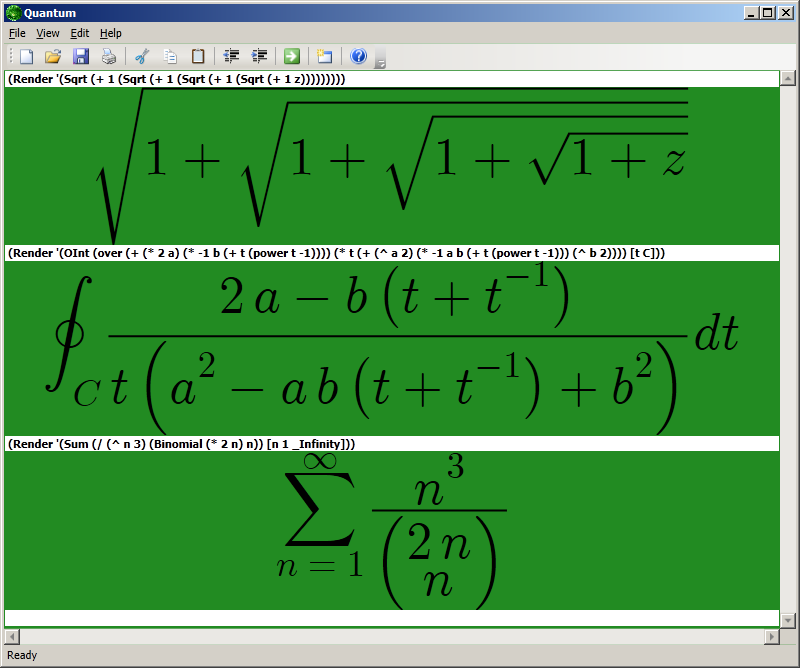Copy selection using the Copy icon
800x668 pixels.
click(170, 56)
